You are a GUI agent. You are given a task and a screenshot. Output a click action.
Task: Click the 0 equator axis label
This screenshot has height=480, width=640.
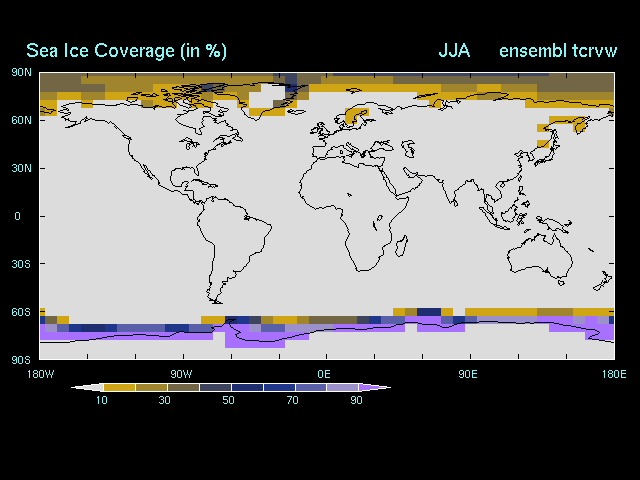tap(17, 216)
